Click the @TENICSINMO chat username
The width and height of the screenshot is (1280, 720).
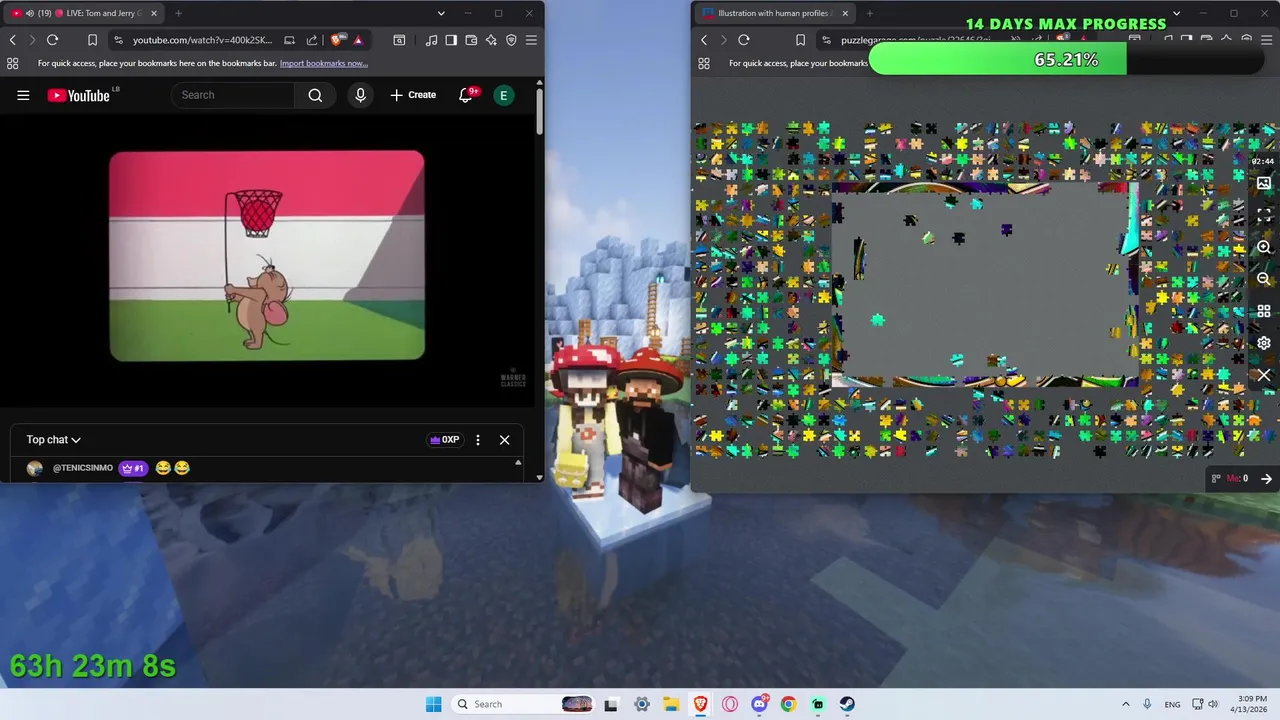83,468
